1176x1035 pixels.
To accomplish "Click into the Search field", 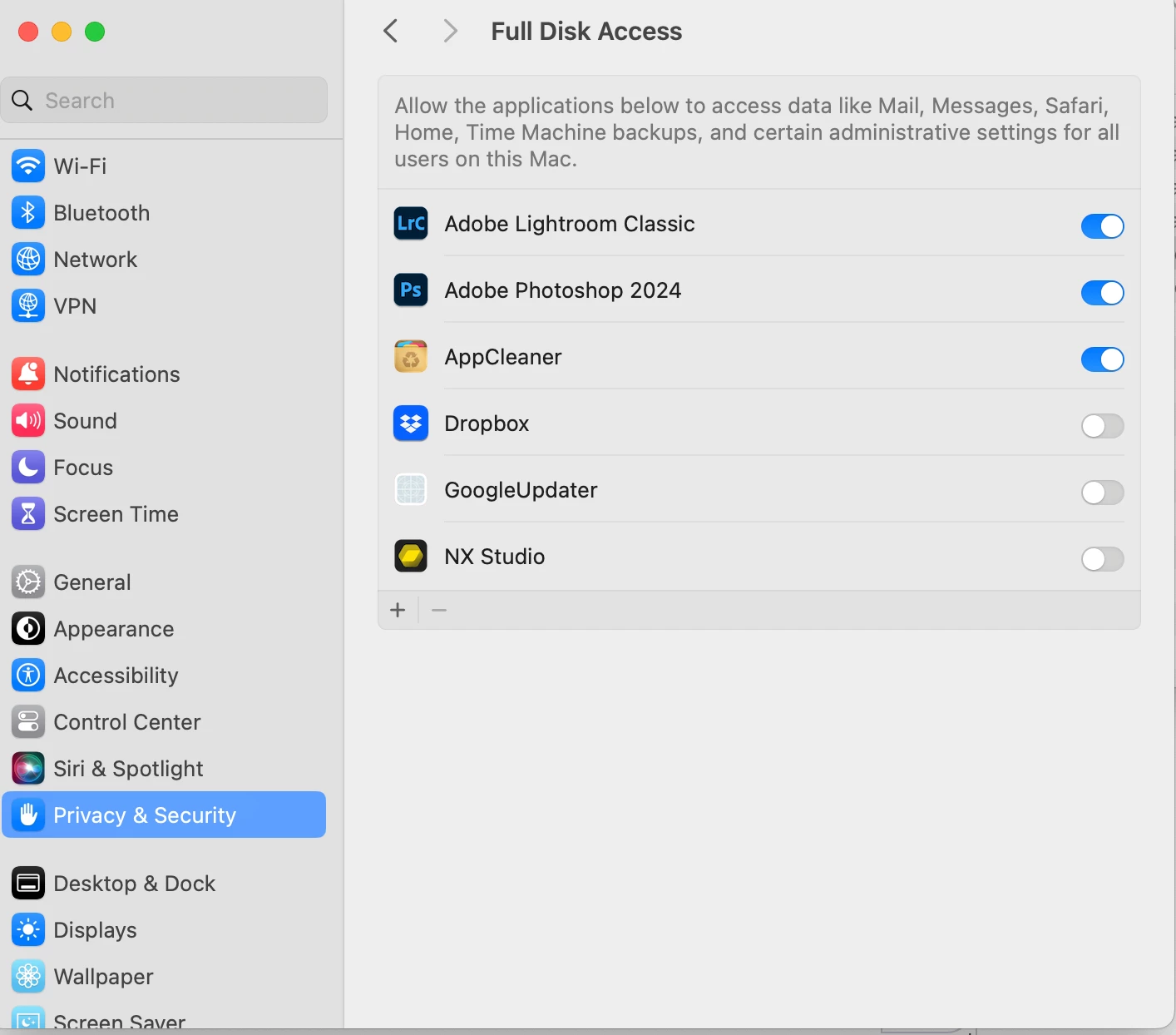I will point(165,101).
